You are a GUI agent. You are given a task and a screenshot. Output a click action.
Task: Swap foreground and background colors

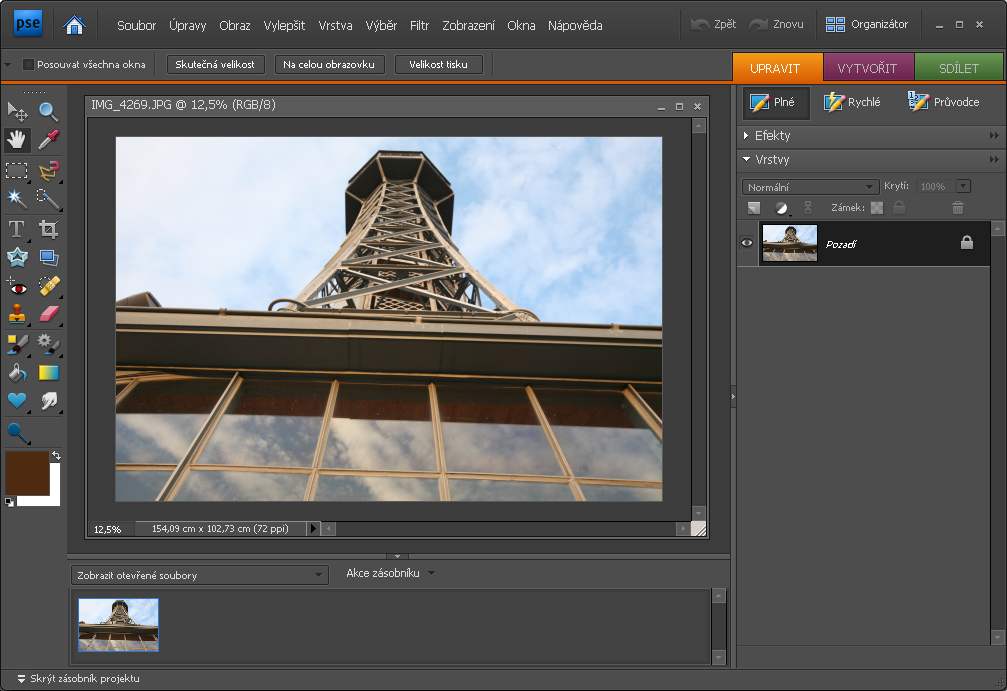click(x=56, y=456)
